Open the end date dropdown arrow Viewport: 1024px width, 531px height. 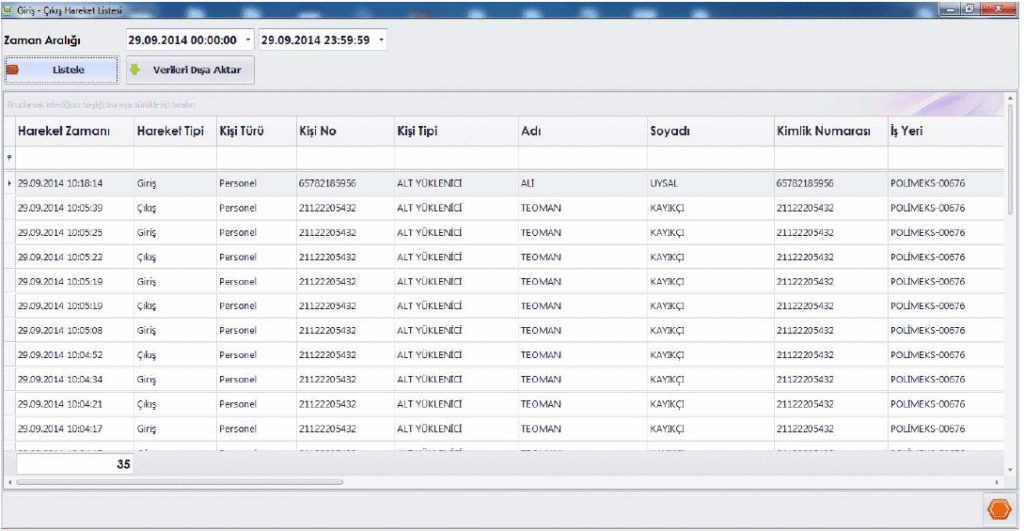click(381, 40)
